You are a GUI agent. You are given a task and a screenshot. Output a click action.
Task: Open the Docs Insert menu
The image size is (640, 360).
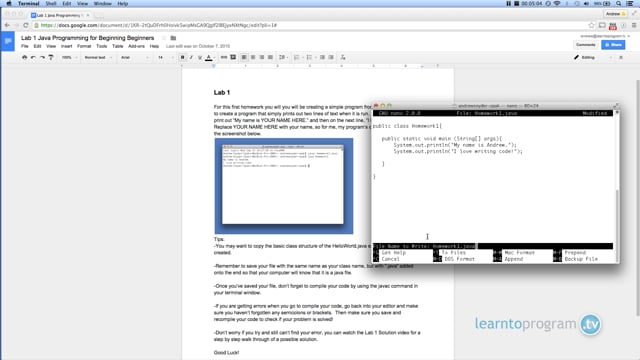[67, 46]
